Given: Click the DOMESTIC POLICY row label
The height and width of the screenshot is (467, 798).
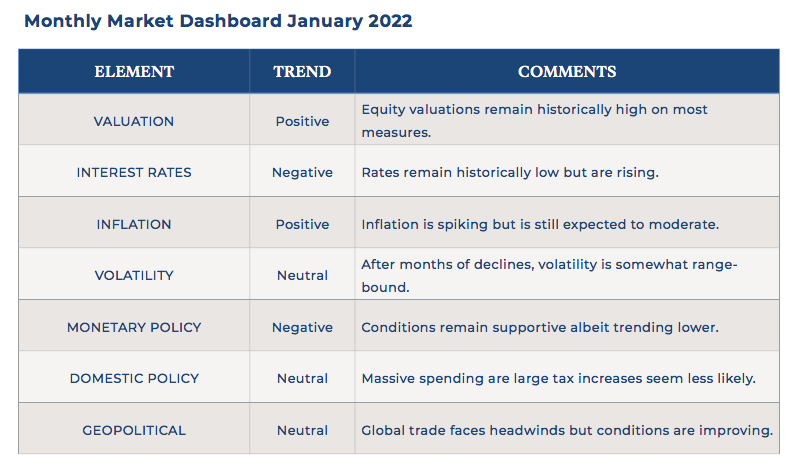Looking at the screenshot, I should 134,379.
